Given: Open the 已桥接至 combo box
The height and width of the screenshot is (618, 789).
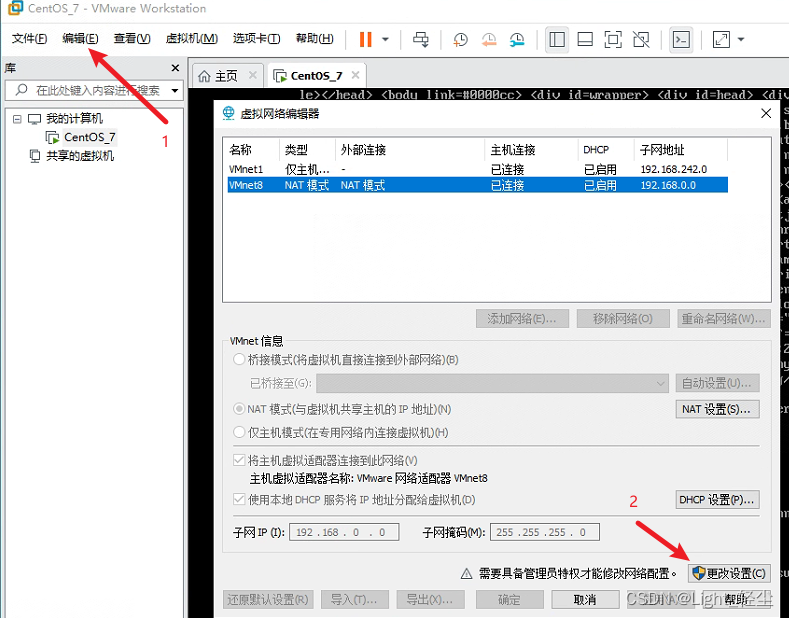Looking at the screenshot, I should pyautogui.click(x=492, y=383).
